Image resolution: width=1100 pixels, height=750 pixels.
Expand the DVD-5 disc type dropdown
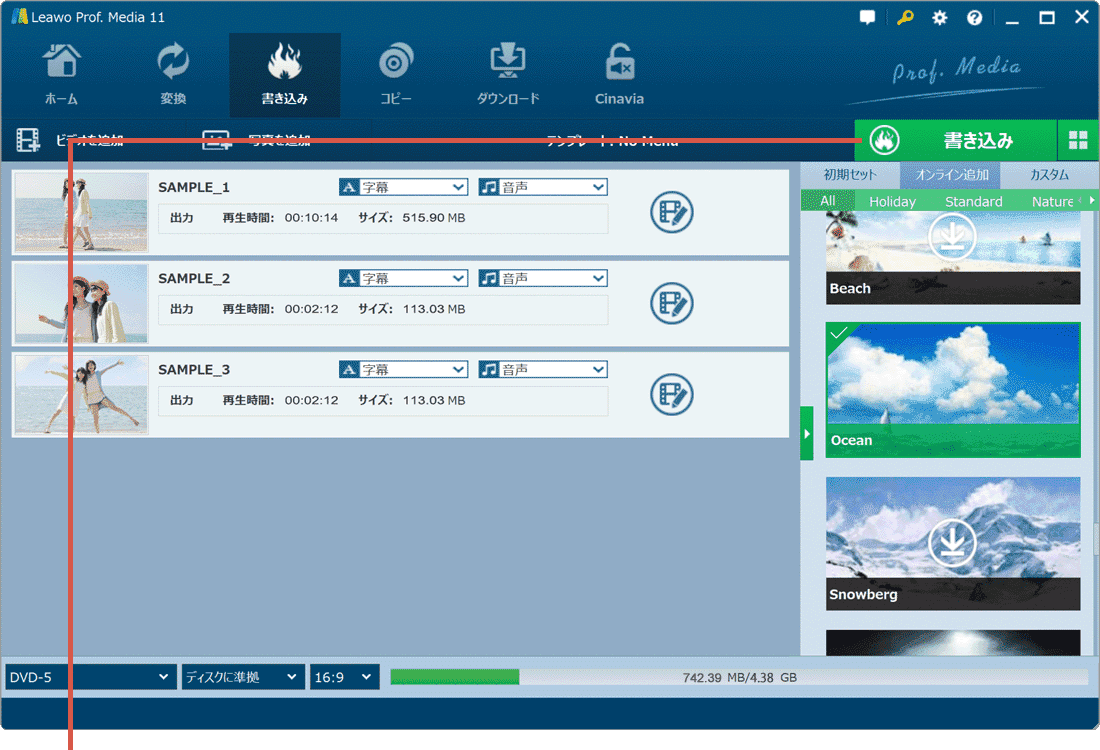[x=91, y=677]
